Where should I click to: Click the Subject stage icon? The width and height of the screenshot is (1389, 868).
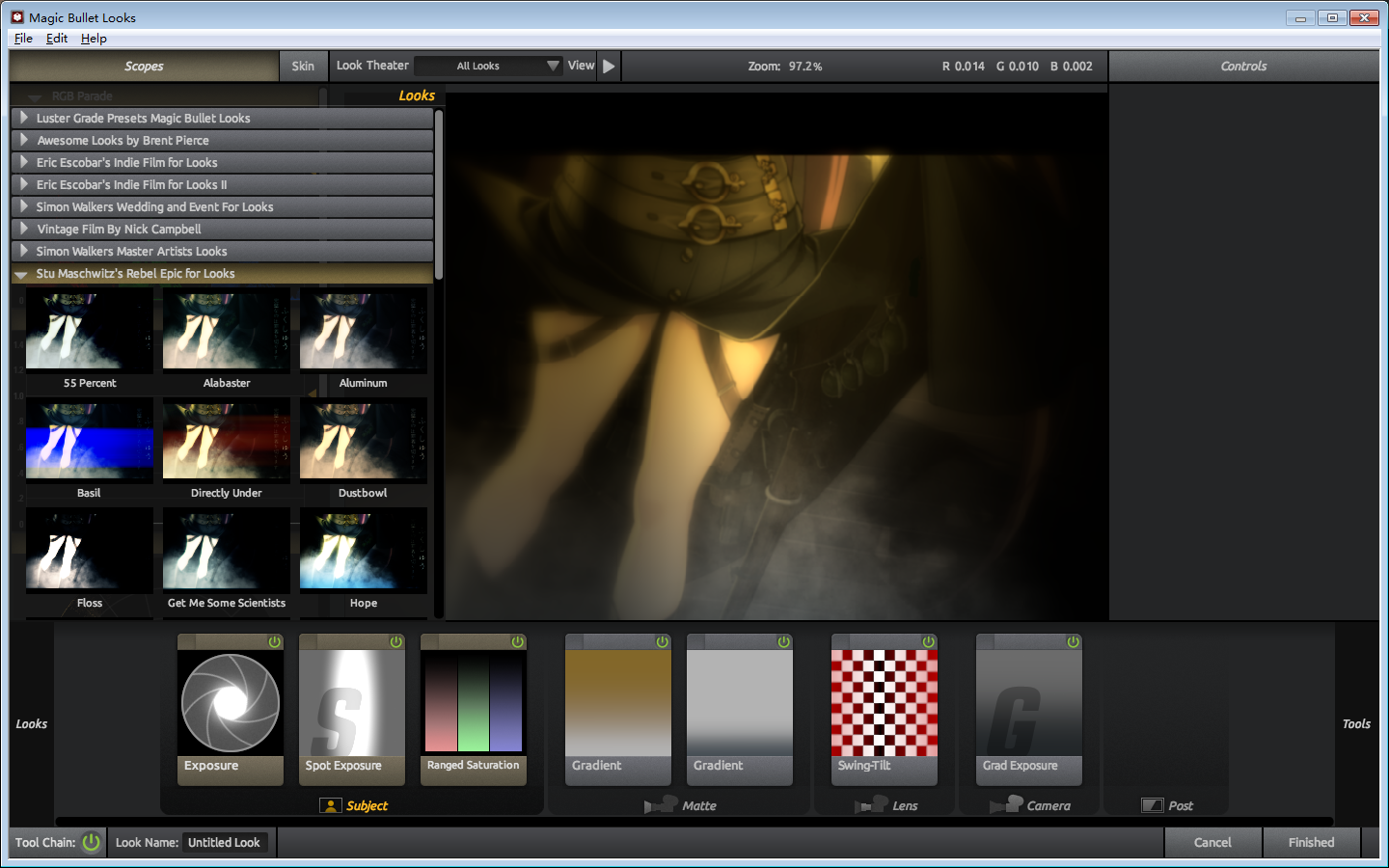331,805
